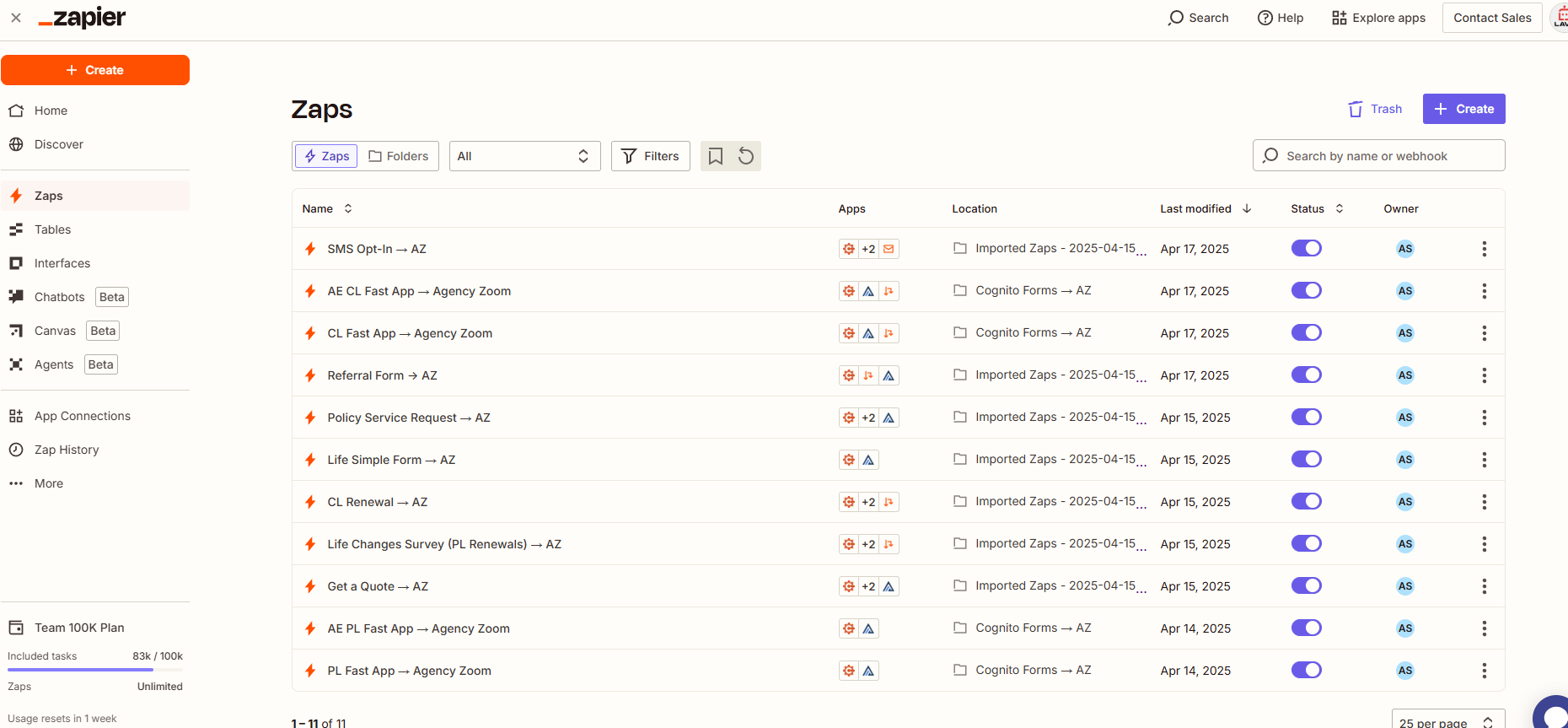Click Explore apps in header

pos(1378,18)
